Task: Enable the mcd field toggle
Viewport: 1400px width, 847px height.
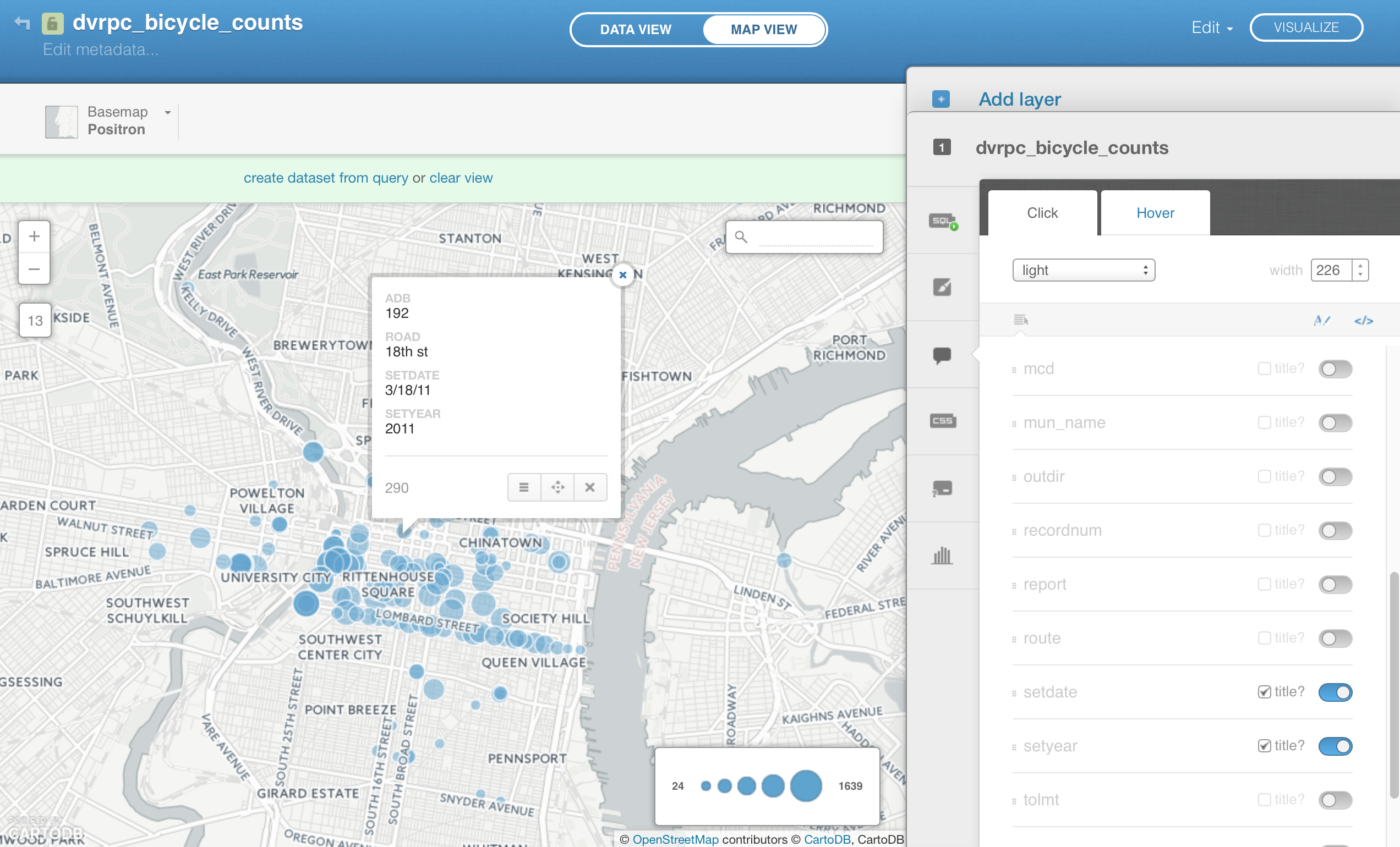Action: tap(1335, 369)
